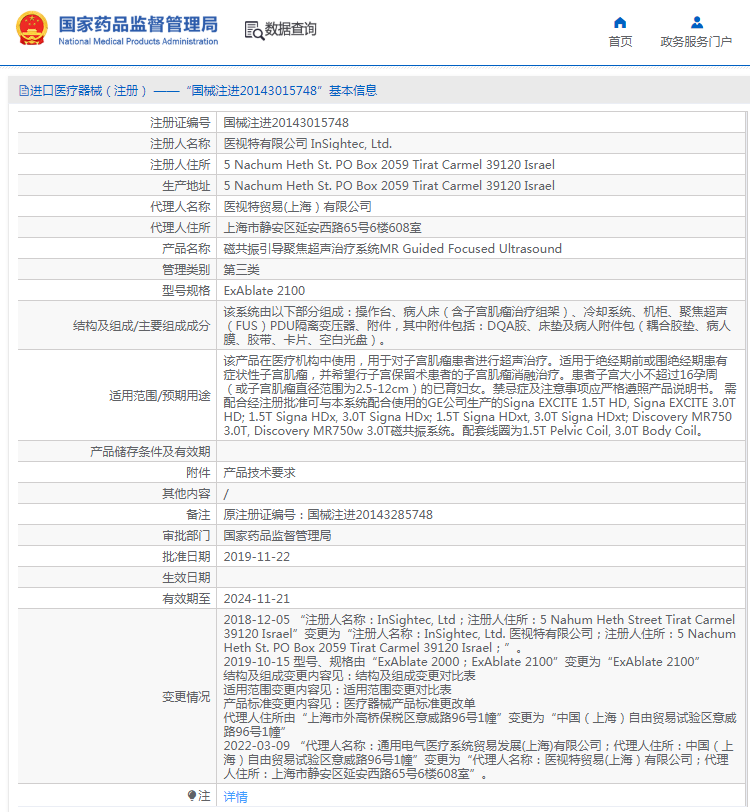Click the 2022-03-09 agent change line
This screenshot has height=812, width=750.
point(479,760)
